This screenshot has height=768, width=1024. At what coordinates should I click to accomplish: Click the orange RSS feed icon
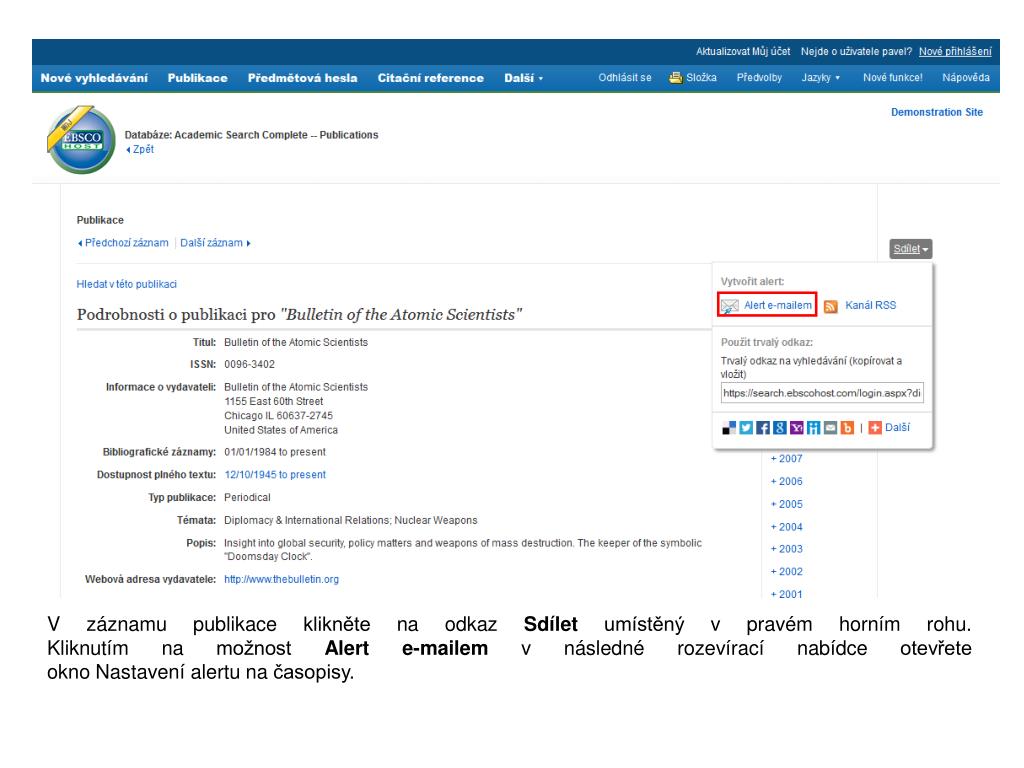[831, 306]
